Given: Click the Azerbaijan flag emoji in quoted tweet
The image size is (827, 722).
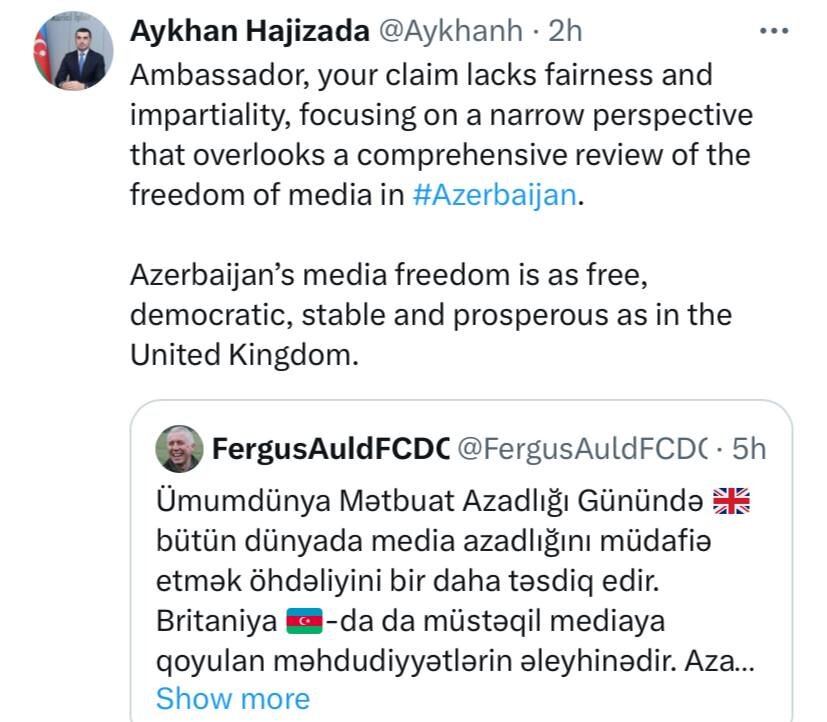Looking at the screenshot, I should pyautogui.click(x=304, y=621).
